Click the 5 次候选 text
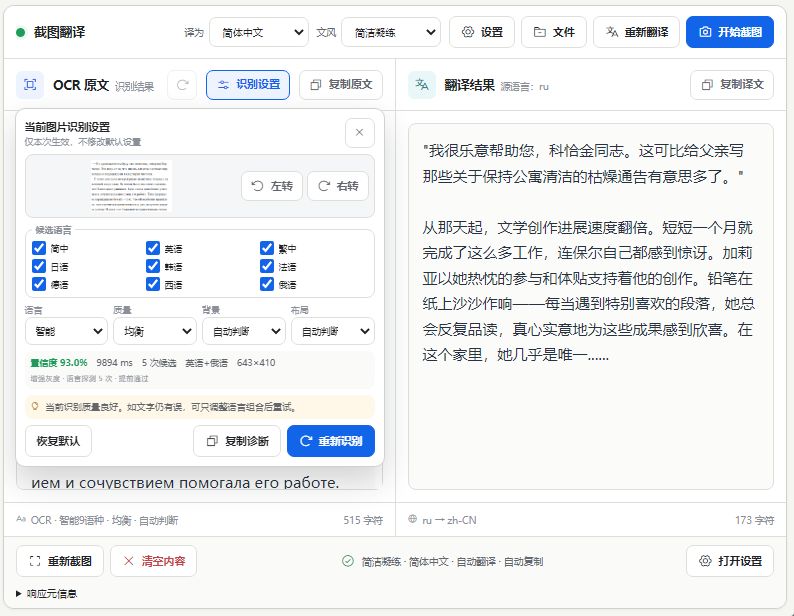The image size is (794, 616). (159, 363)
